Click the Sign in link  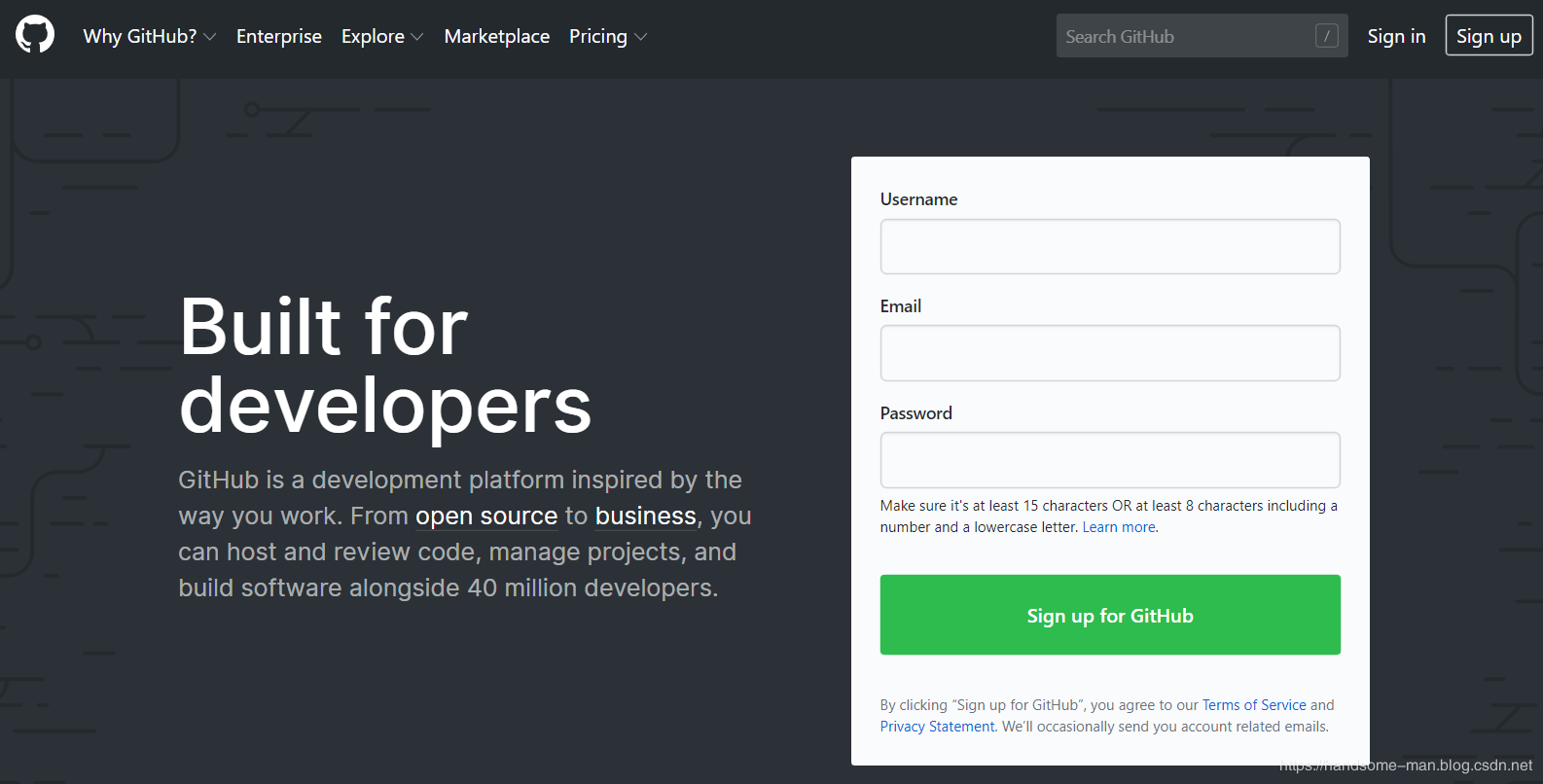click(x=1396, y=36)
